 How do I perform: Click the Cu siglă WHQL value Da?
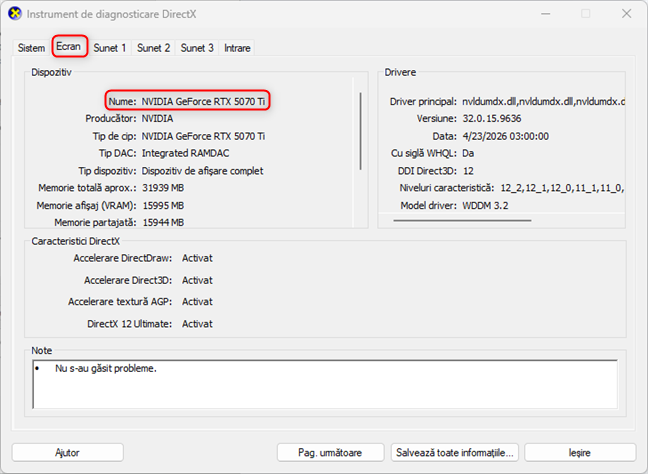(468, 153)
